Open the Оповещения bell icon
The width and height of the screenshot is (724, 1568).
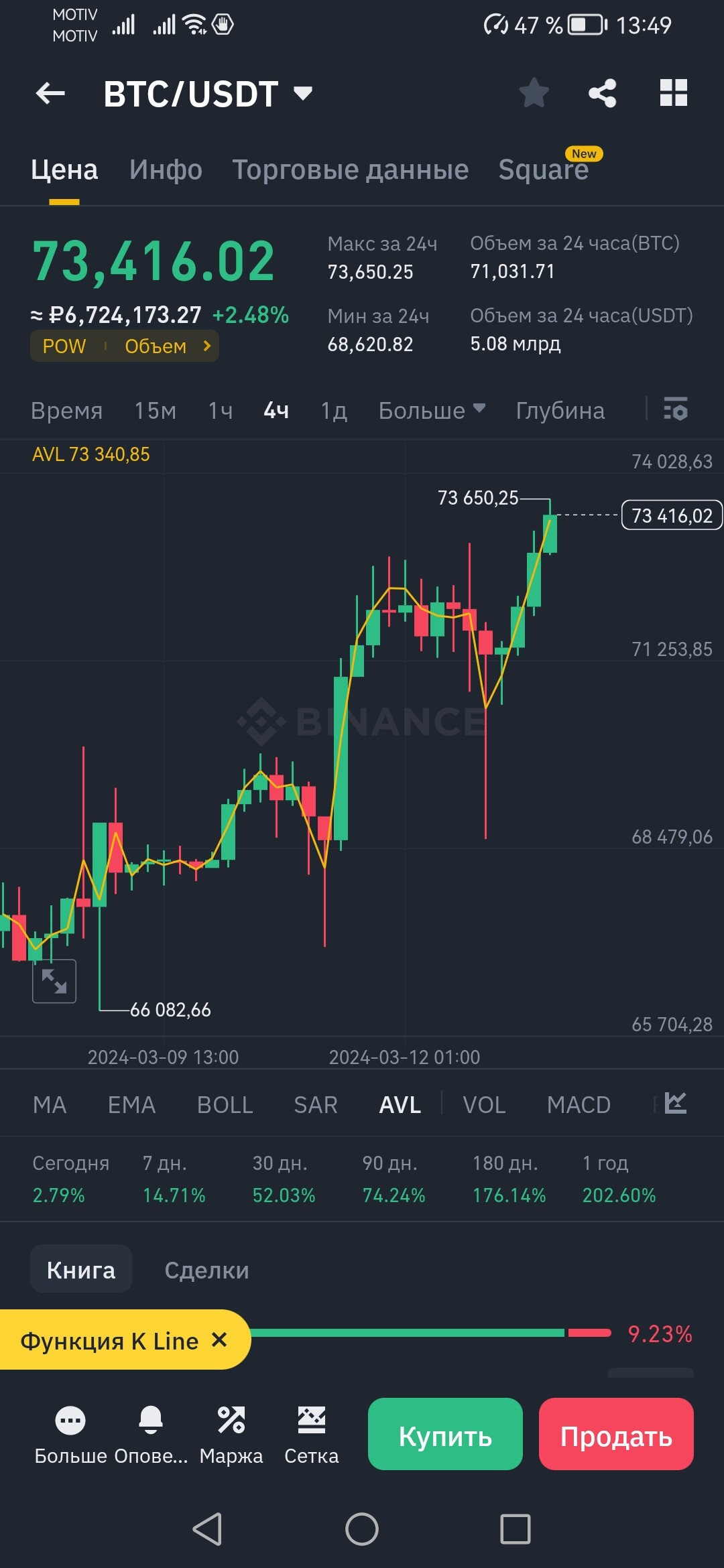[x=151, y=1420]
